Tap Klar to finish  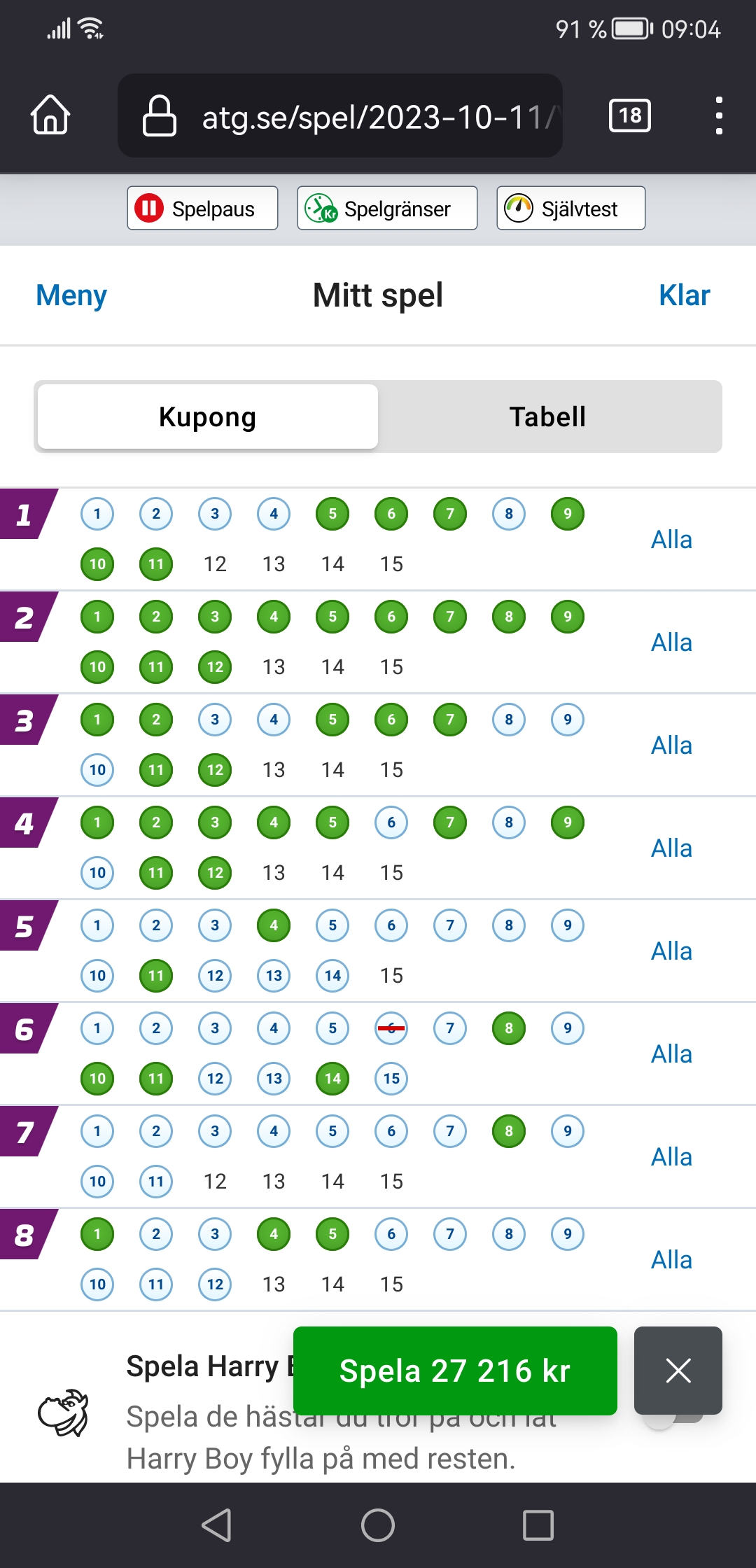(x=685, y=295)
